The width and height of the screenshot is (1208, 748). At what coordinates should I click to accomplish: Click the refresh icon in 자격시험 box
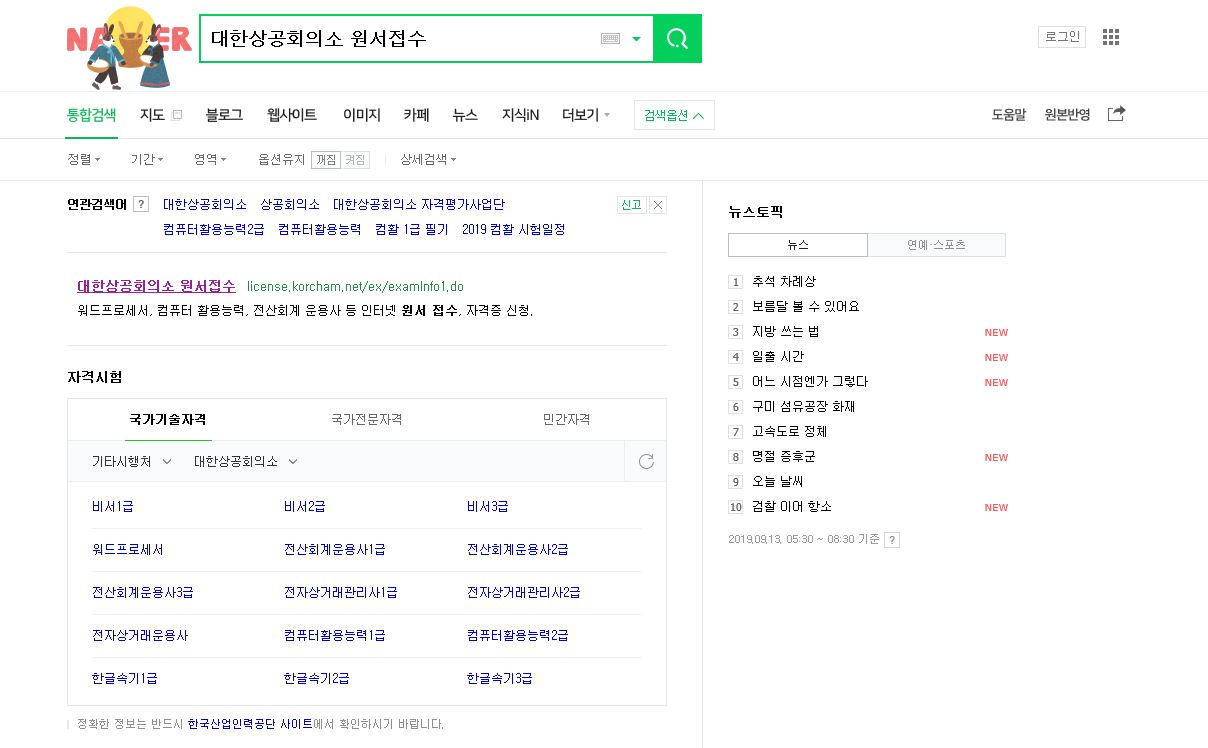point(646,461)
